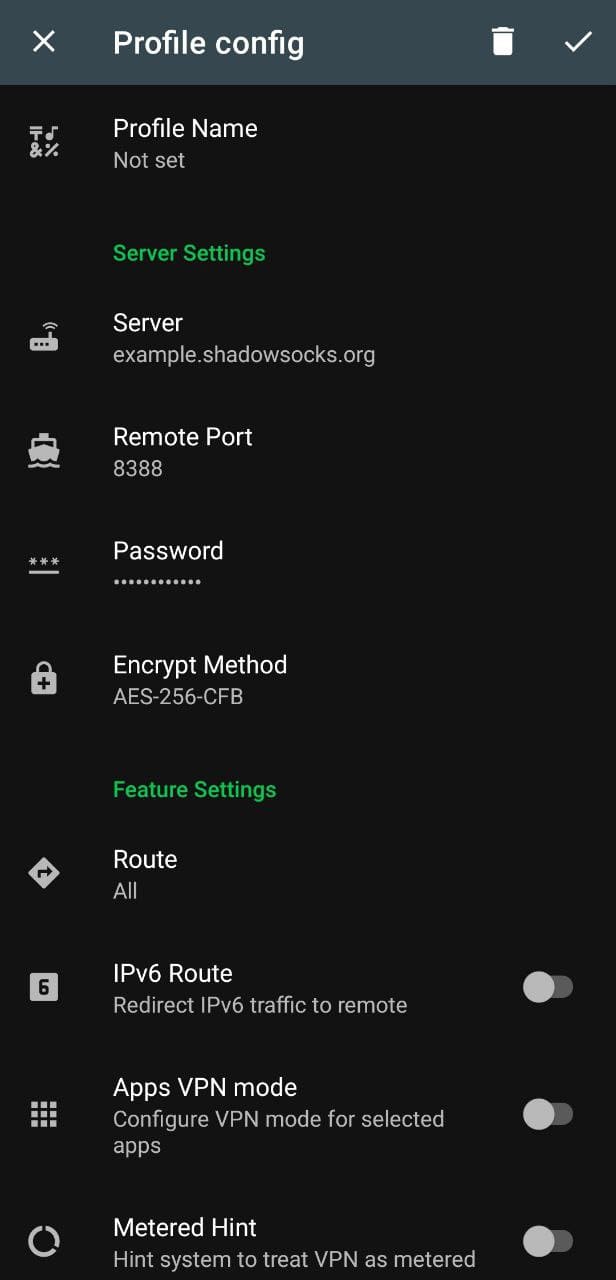Open the Server example.shadowsocks.org entry
The image size is (616, 1280).
click(244, 338)
